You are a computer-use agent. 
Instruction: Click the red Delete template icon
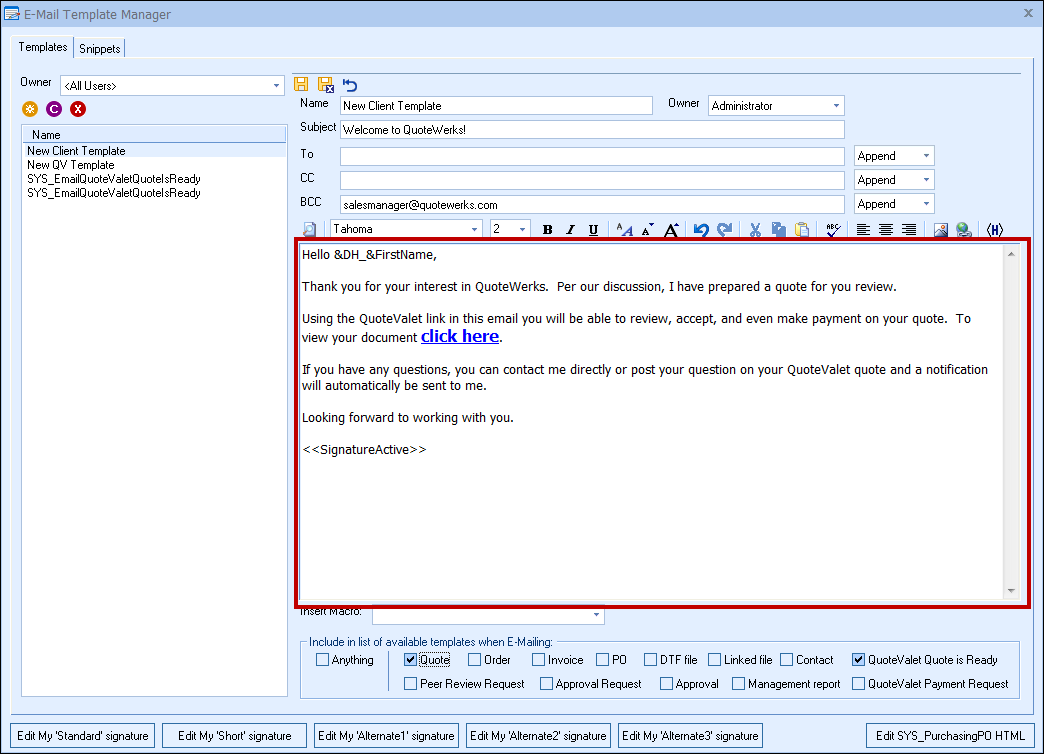point(78,109)
